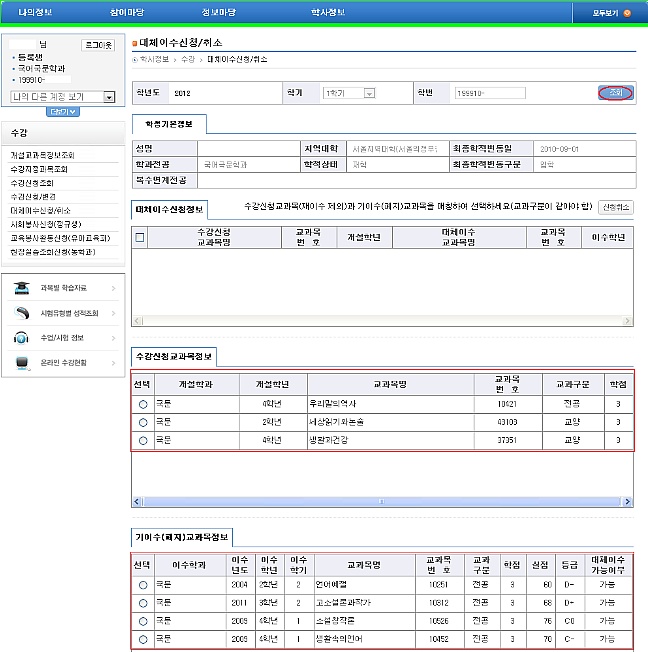
Task: Open the 학기 semester dropdown
Action: coord(369,93)
